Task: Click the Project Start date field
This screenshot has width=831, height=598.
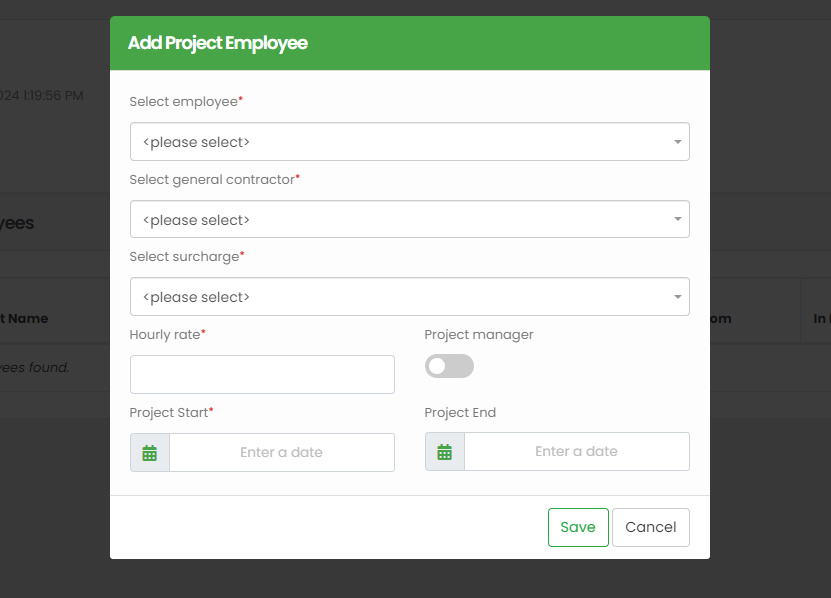Action: tap(281, 453)
